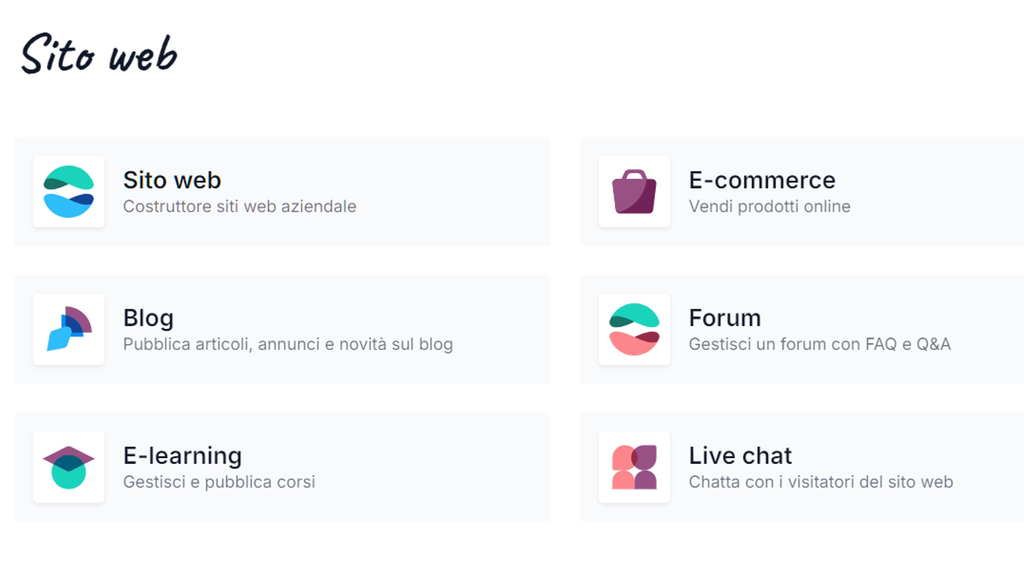
Task: Click the Blog title text
Action: (148, 318)
